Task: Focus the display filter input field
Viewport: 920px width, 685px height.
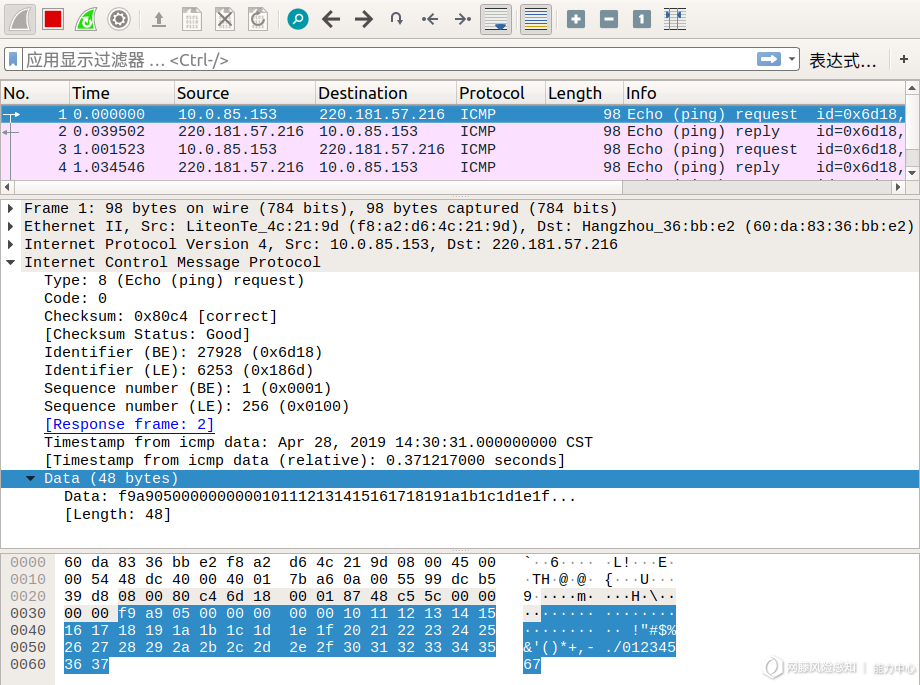Action: click(388, 59)
